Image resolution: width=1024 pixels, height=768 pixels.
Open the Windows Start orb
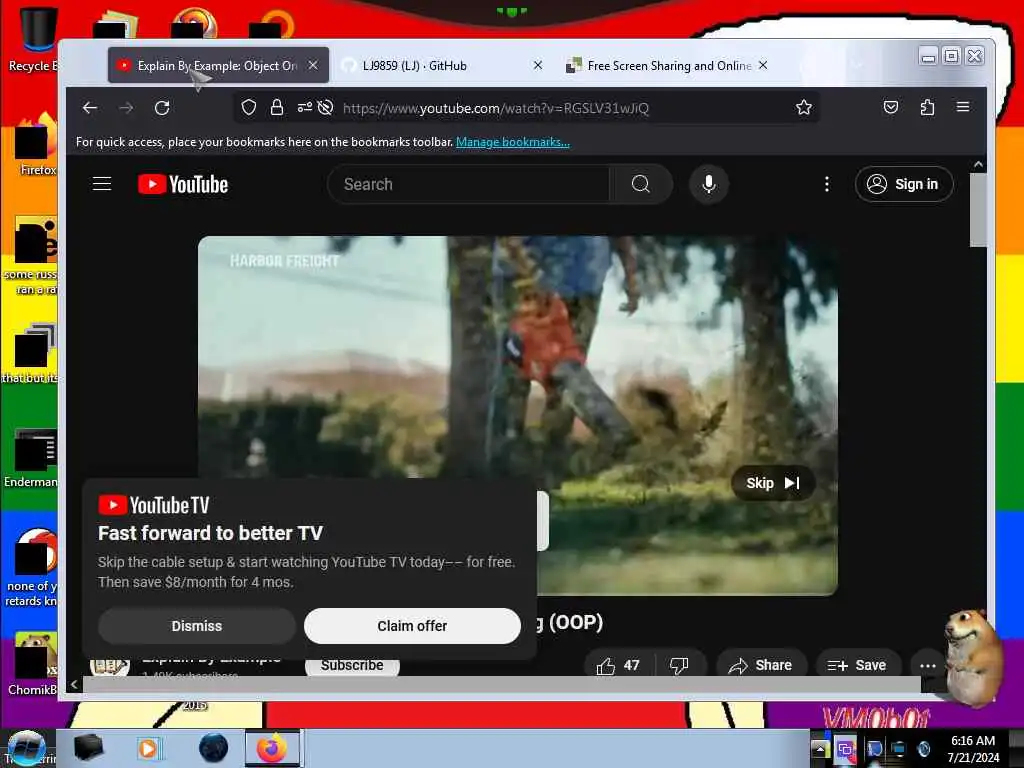[26, 748]
